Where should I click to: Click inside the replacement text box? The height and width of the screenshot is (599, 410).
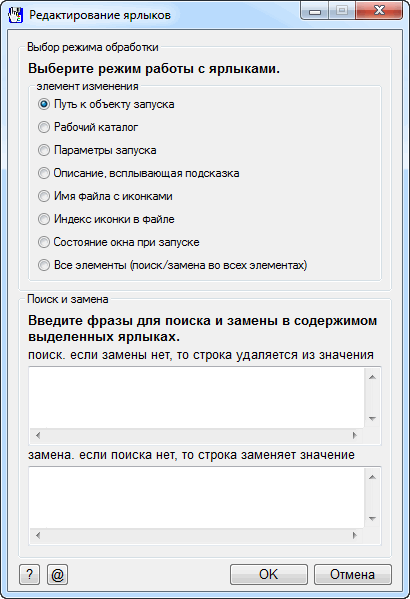pyautogui.click(x=196, y=497)
